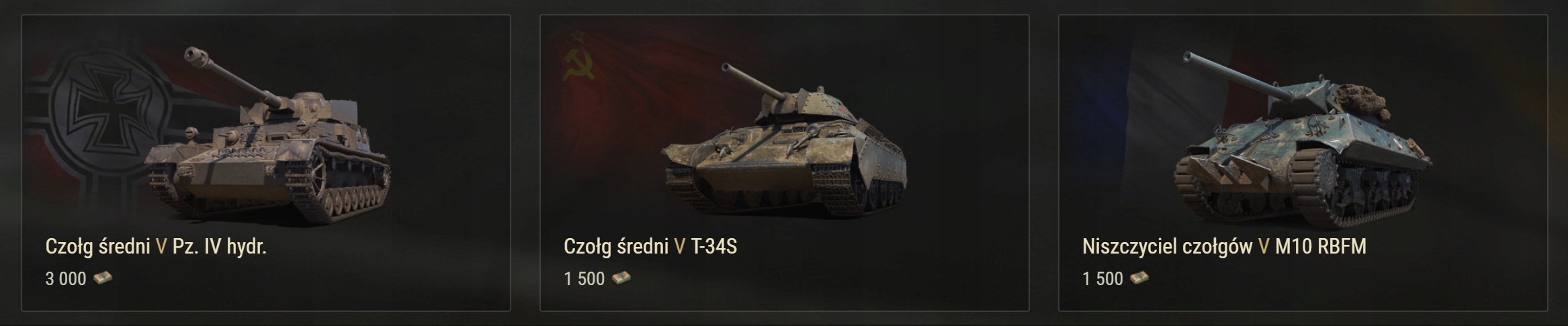The image size is (1568, 326).
Task: Click the bonds icon under T-34S
Action: [621, 278]
